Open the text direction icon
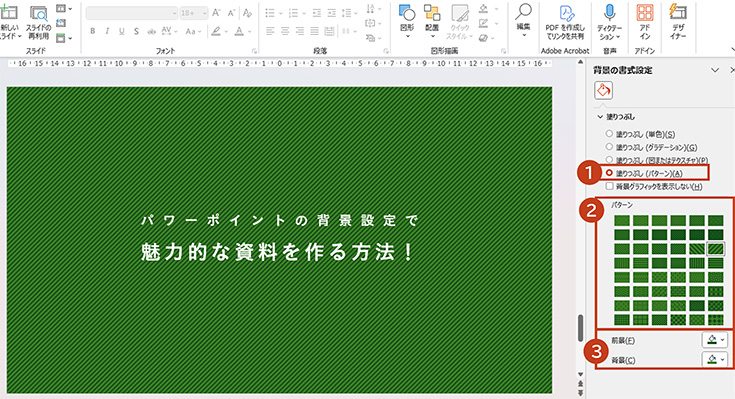The width and height of the screenshot is (735, 399). pos(371,8)
